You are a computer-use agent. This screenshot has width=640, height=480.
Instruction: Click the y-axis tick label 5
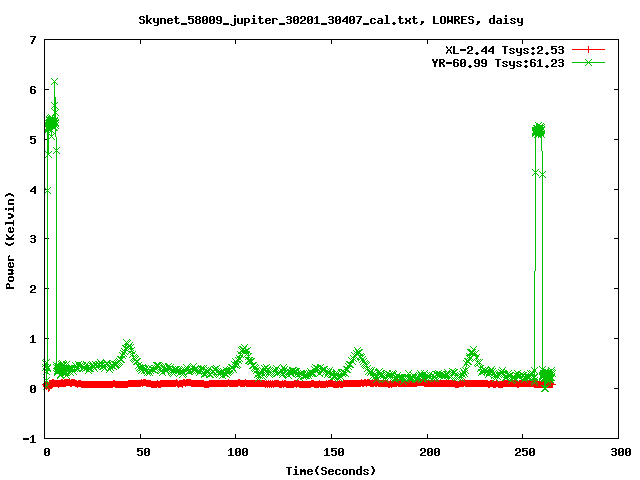[33, 140]
